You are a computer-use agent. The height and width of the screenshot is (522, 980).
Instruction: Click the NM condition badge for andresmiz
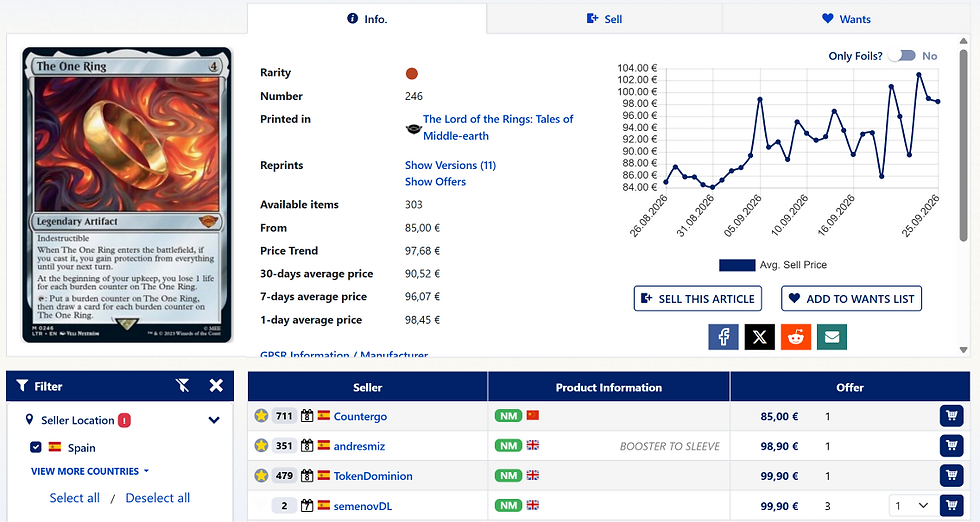point(508,446)
